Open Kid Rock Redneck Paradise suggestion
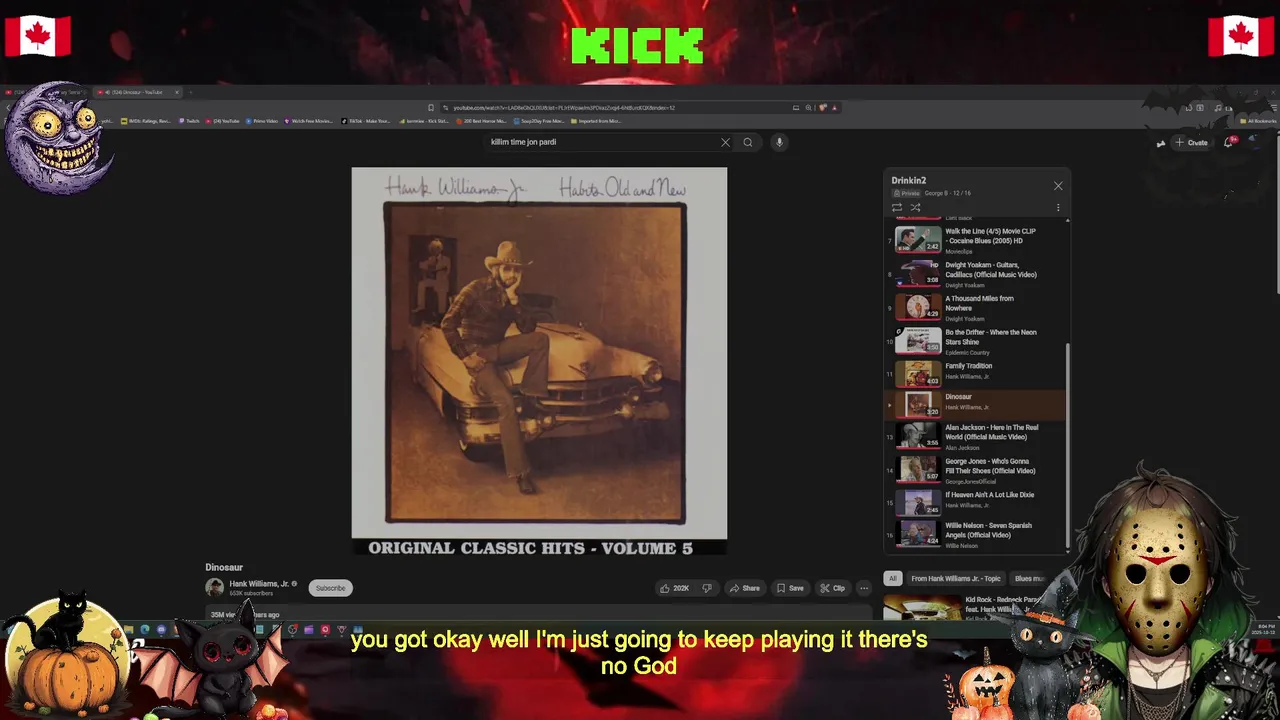This screenshot has height=720, width=1280. 960,606
